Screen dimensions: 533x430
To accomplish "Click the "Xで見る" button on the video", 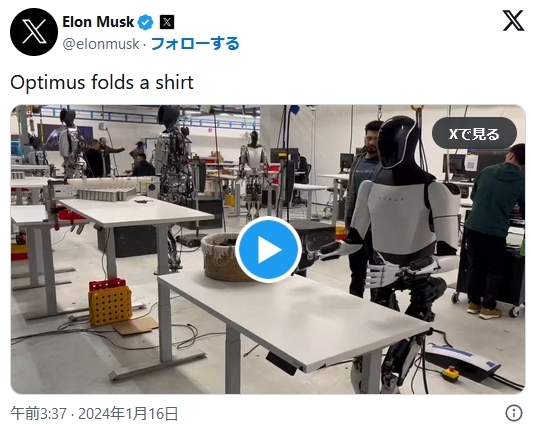I will [x=474, y=133].
